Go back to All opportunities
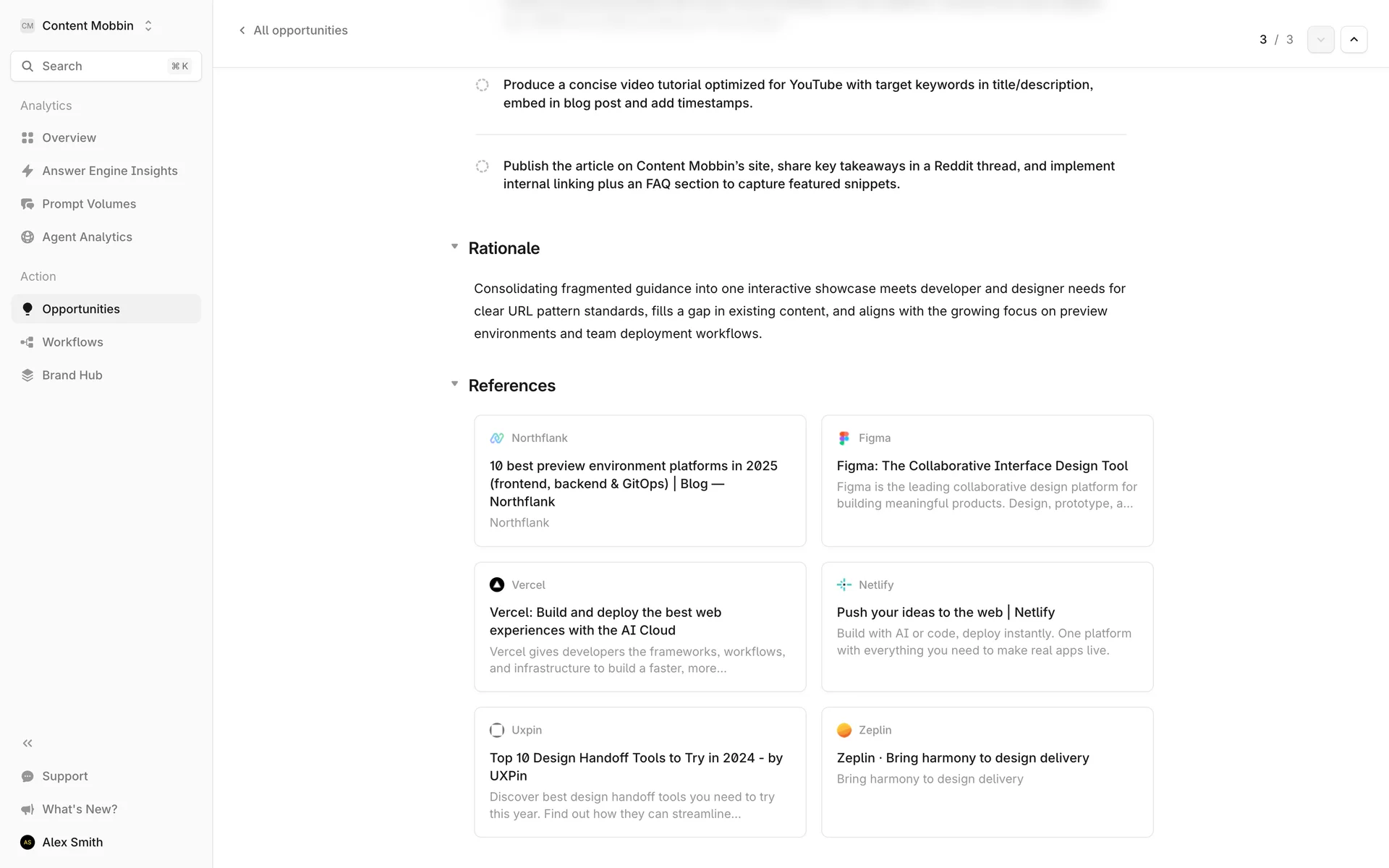 (293, 30)
